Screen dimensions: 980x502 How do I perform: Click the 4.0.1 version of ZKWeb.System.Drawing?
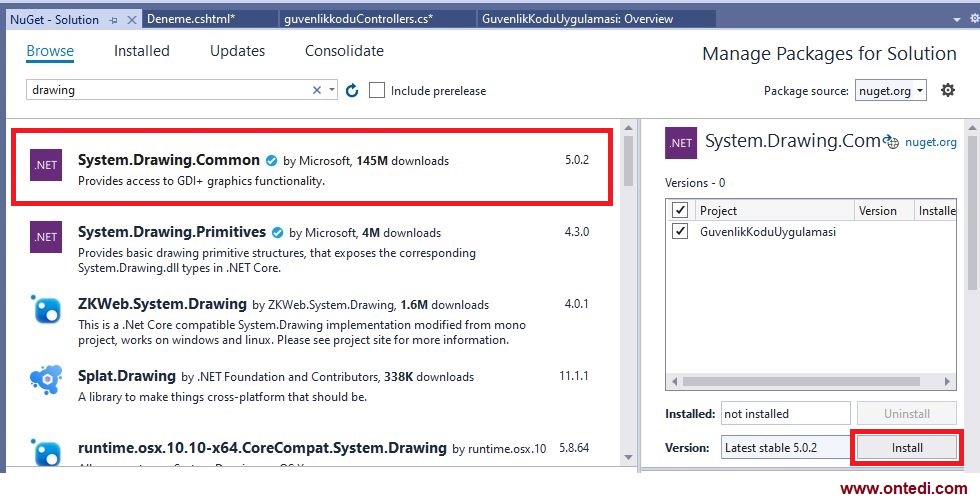577,304
